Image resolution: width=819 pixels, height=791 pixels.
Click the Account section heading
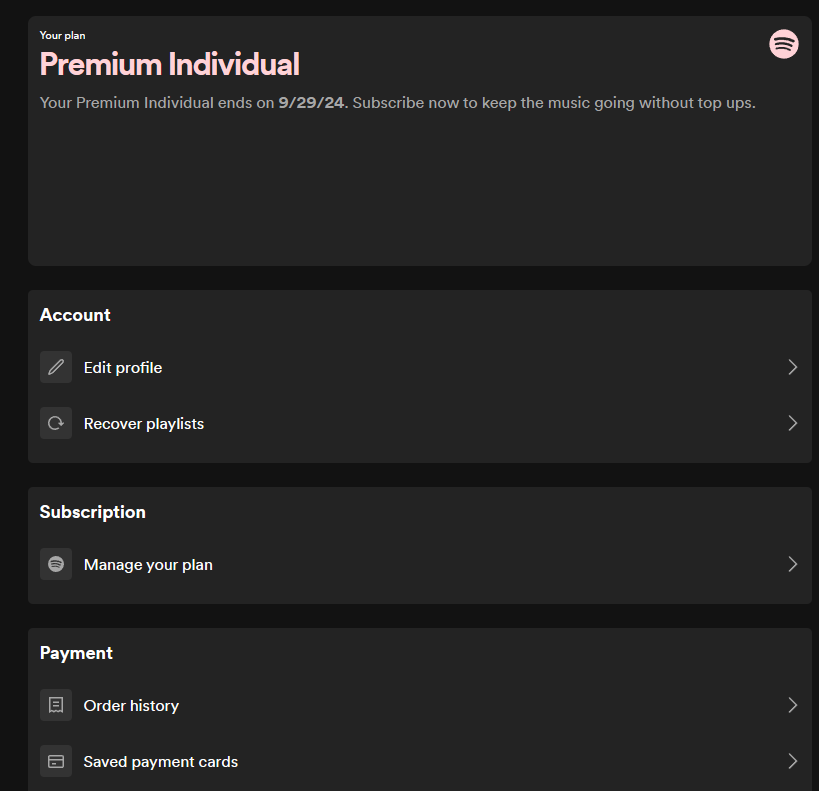click(x=75, y=315)
